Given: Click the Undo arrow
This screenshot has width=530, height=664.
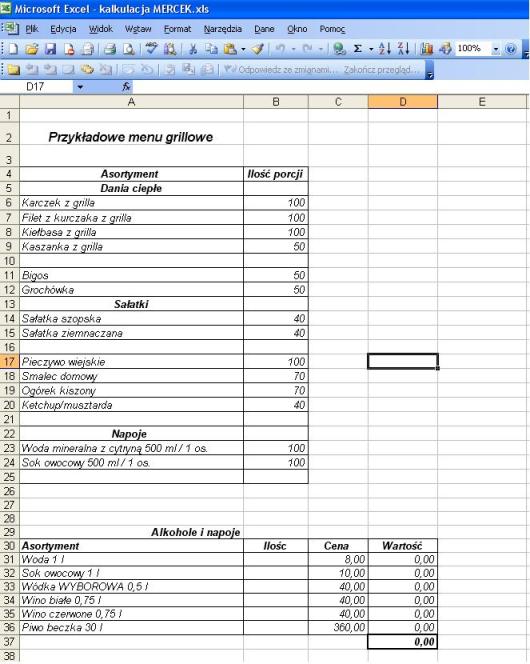Looking at the screenshot, I should point(280,49).
